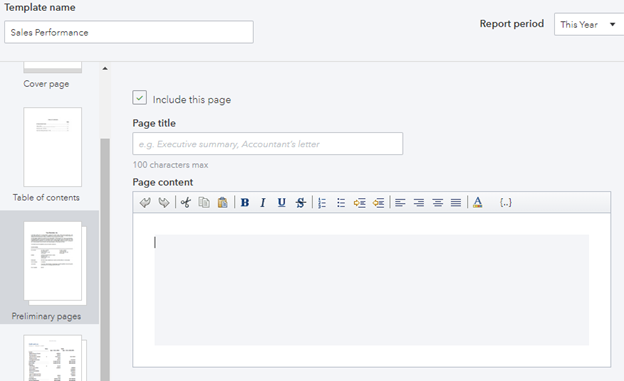
Task: Open the text color picker
Action: tap(478, 203)
